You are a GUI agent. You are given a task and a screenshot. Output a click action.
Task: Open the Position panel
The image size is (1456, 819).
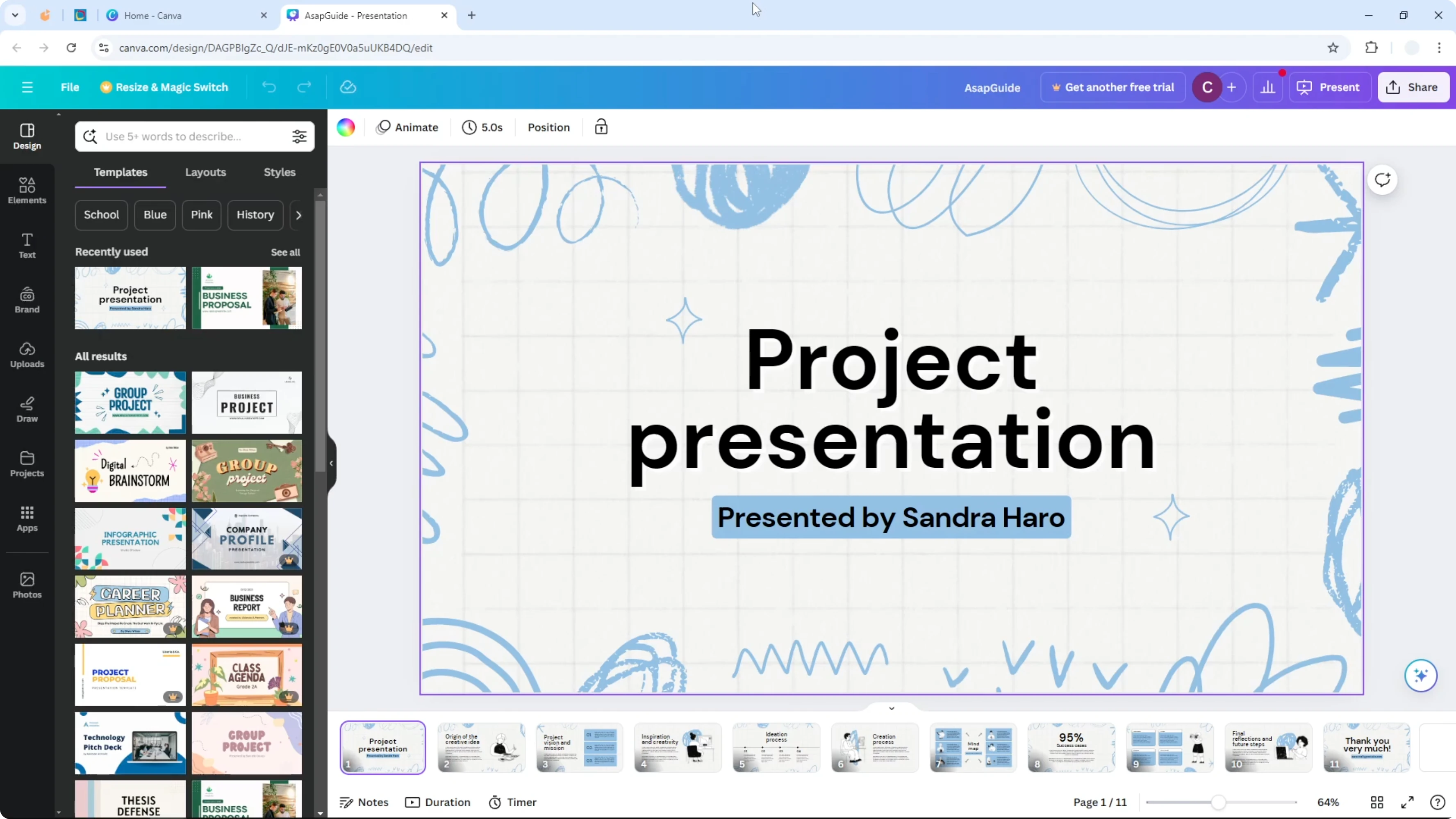click(x=549, y=127)
